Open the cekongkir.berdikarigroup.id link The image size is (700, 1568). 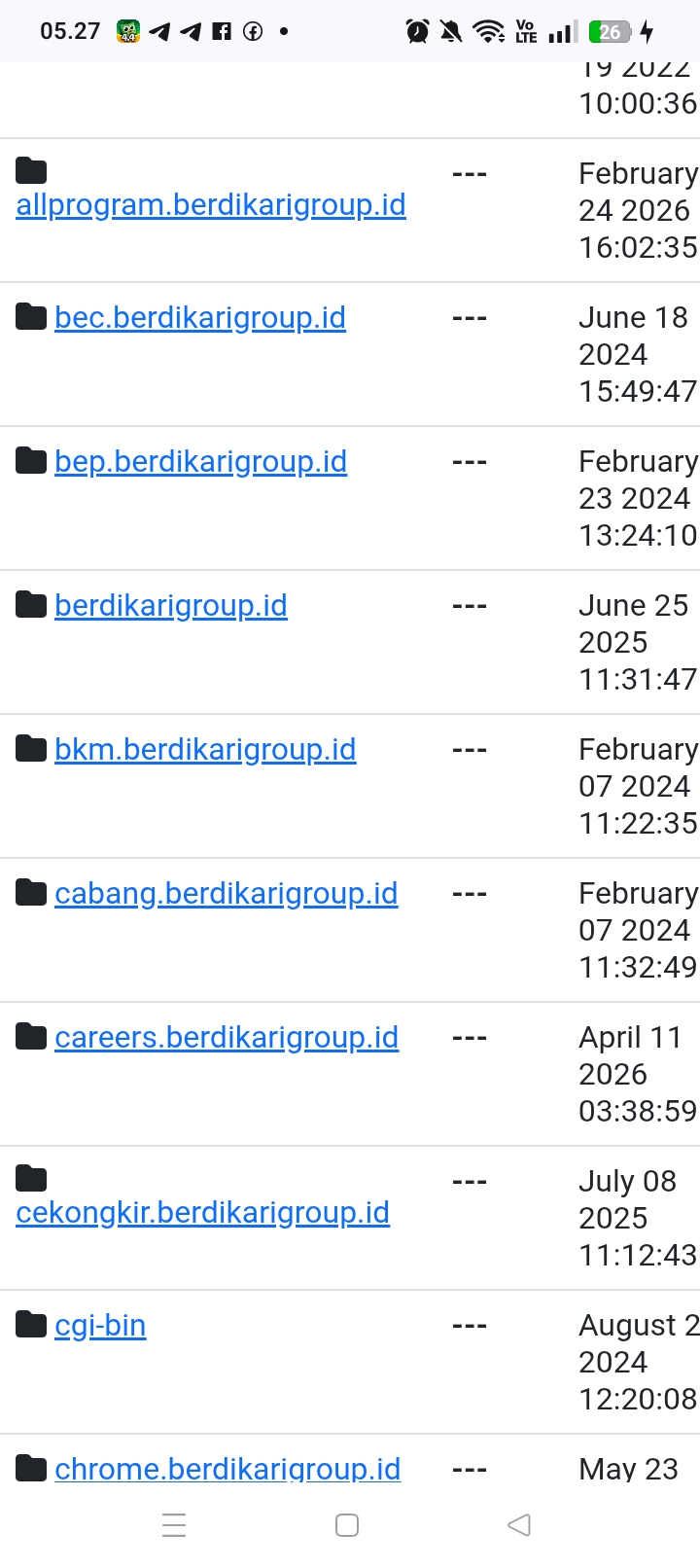click(x=203, y=1213)
